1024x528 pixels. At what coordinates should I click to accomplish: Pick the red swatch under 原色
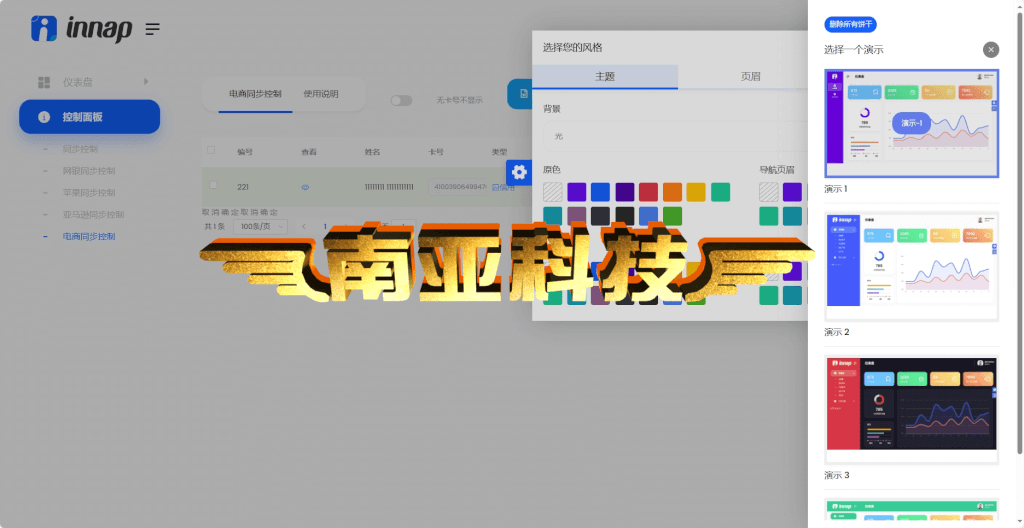click(648, 192)
